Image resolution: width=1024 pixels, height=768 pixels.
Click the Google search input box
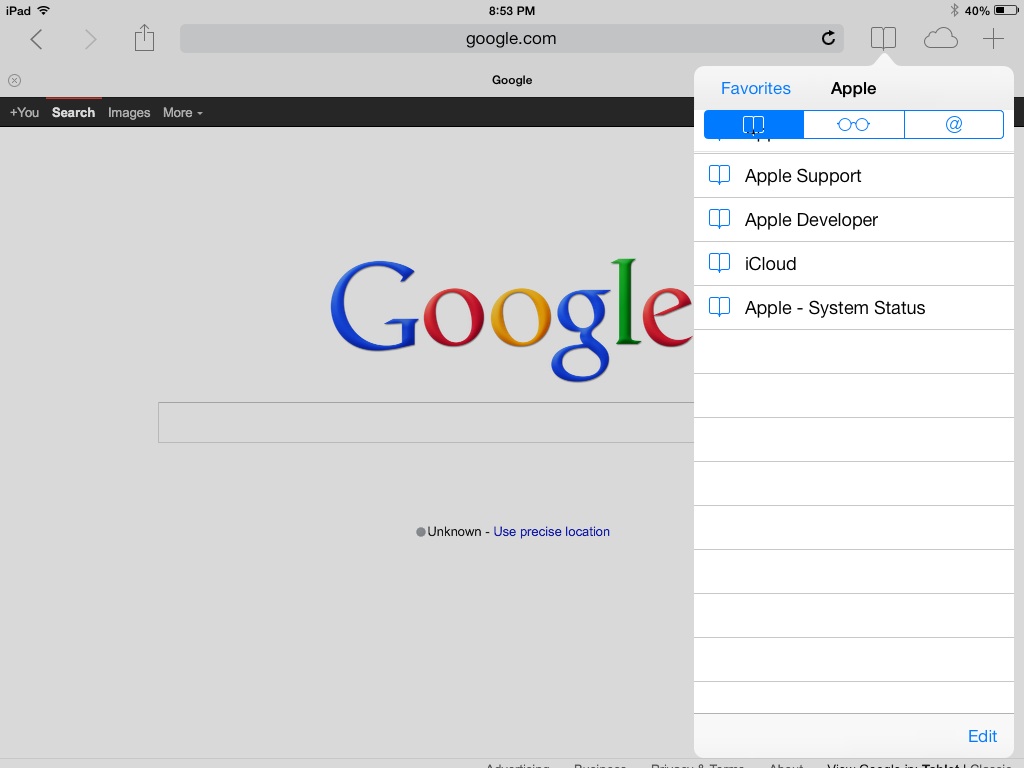(x=426, y=423)
